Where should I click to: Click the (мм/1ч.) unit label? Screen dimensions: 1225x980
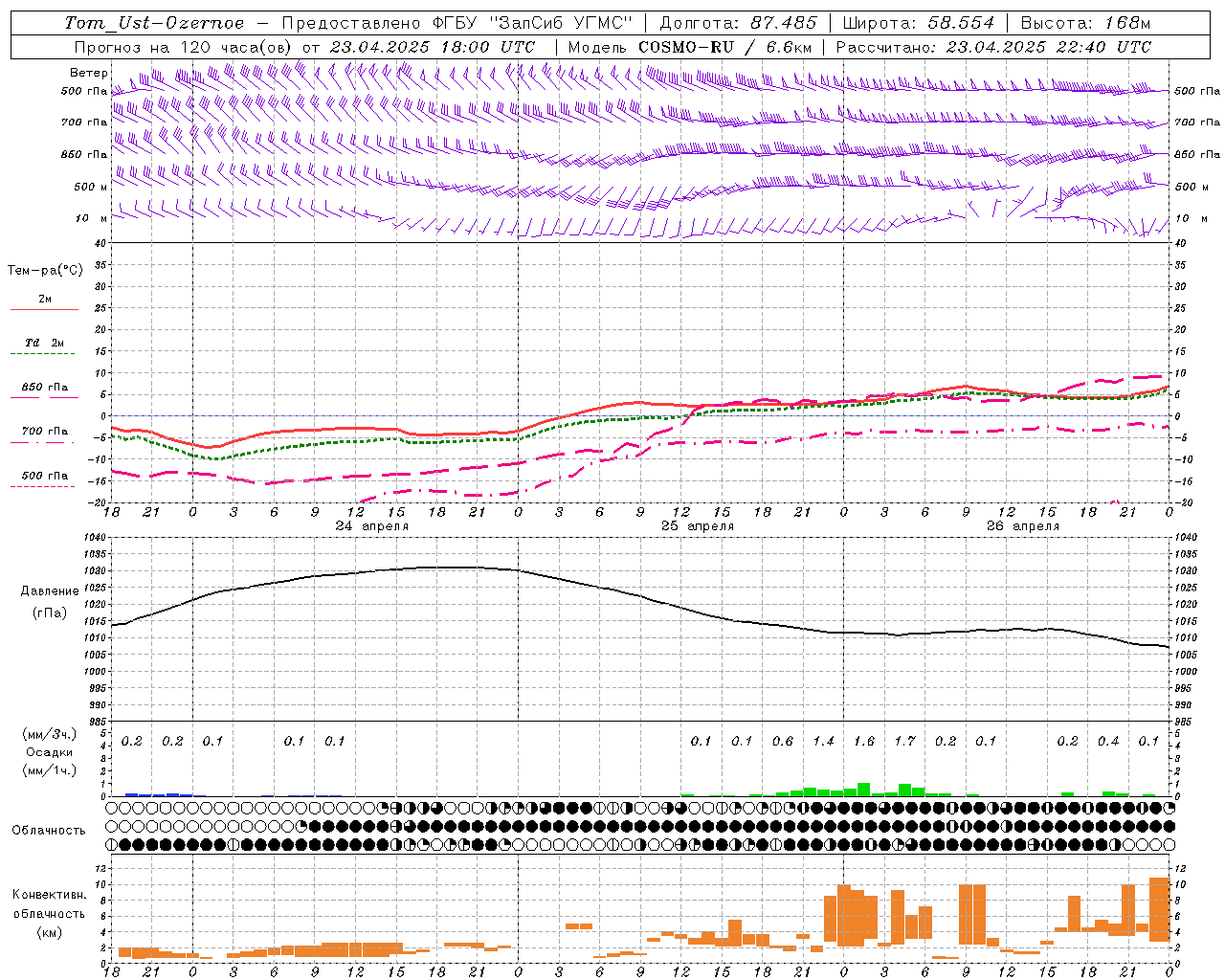point(49,770)
